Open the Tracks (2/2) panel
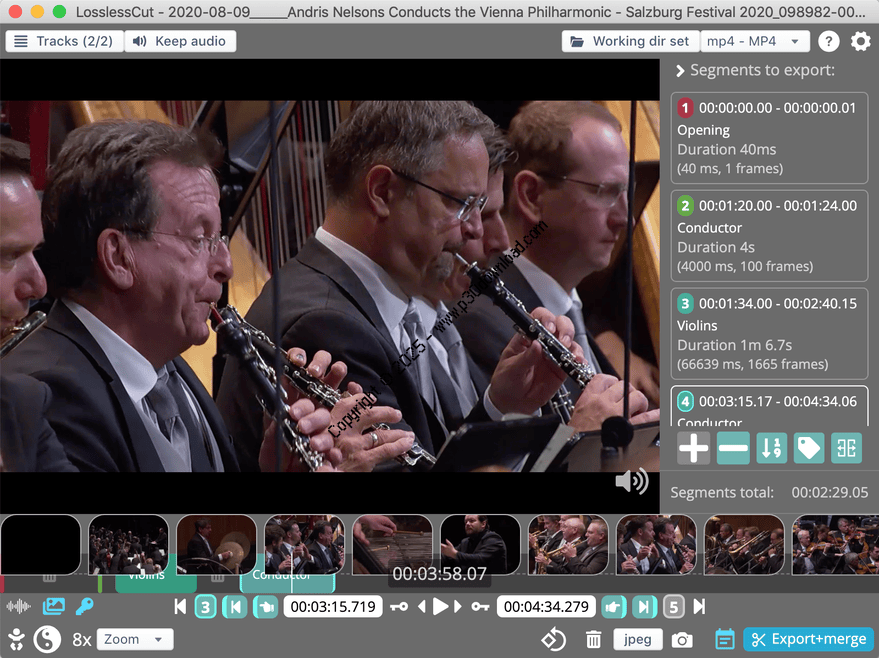Viewport: 879px width, 658px height. pos(65,41)
